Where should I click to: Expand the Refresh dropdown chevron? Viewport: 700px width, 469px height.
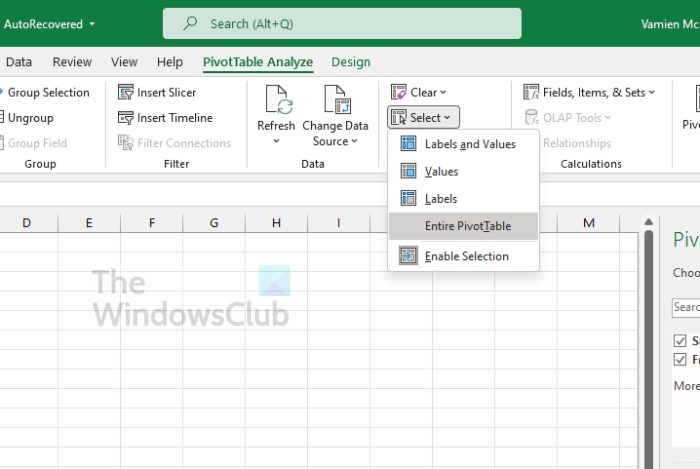click(x=276, y=141)
